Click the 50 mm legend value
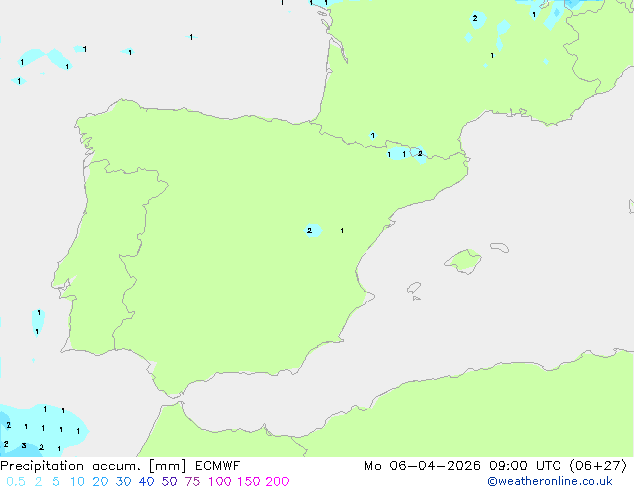Image resolution: width=634 pixels, height=490 pixels. (169, 482)
